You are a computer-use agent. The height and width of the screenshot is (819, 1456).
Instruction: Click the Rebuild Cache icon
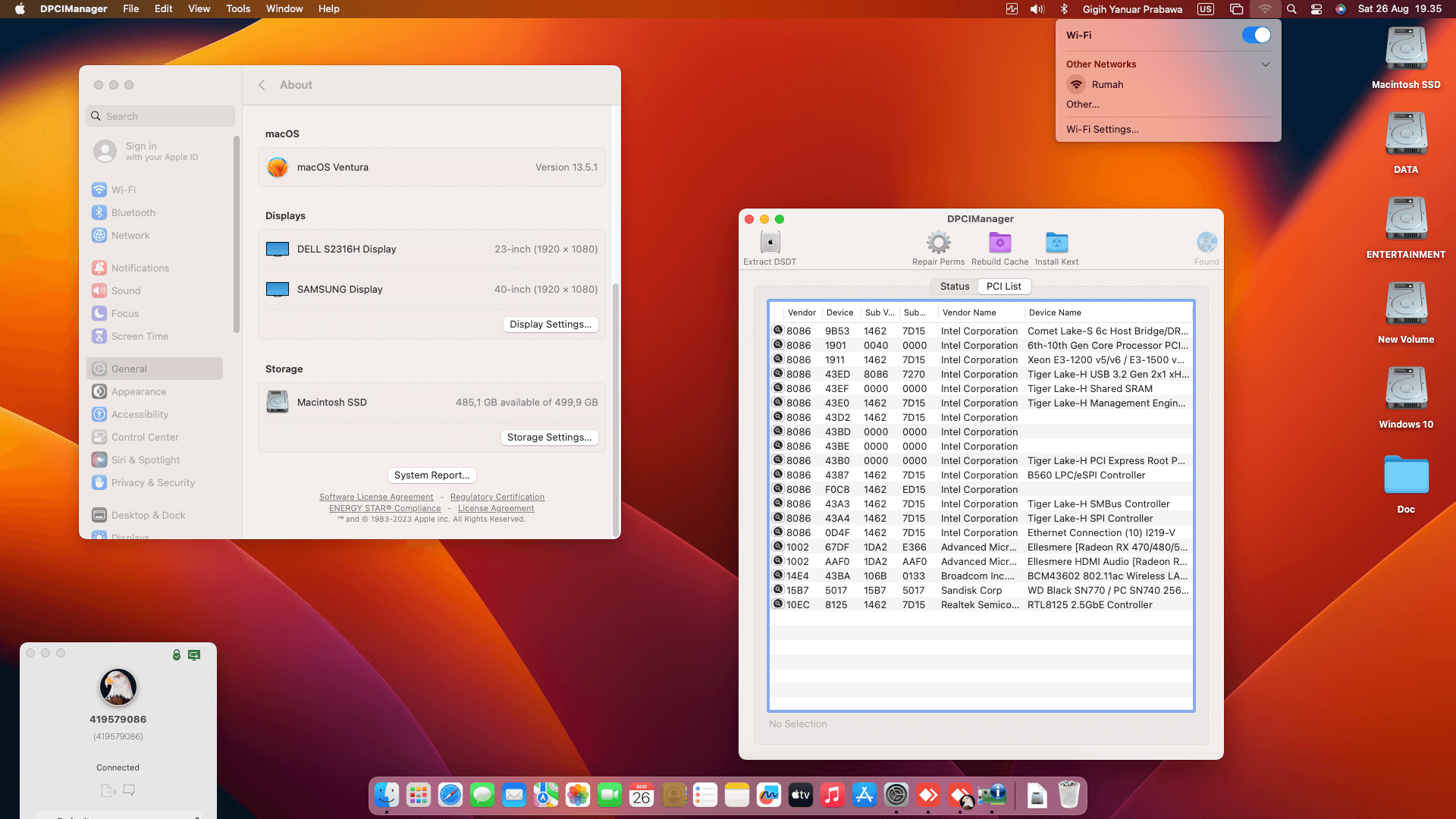click(999, 243)
